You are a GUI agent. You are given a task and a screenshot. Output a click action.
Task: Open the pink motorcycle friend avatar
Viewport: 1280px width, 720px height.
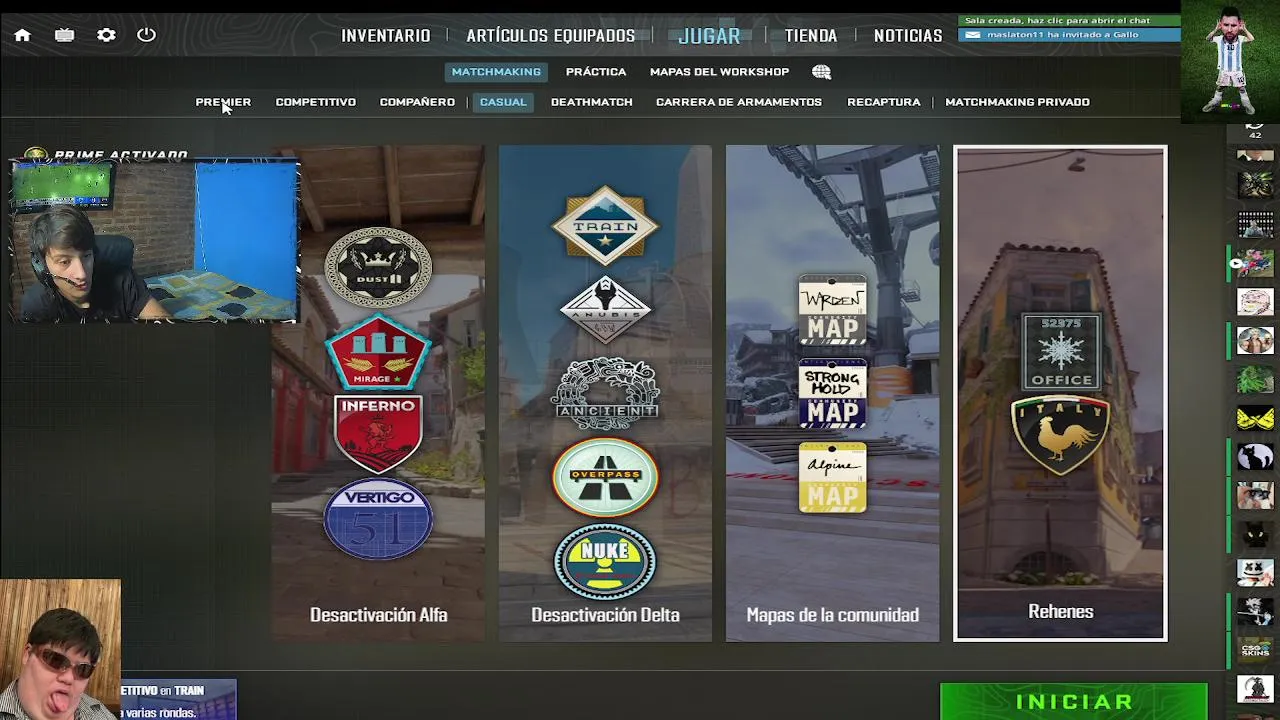(1255, 263)
